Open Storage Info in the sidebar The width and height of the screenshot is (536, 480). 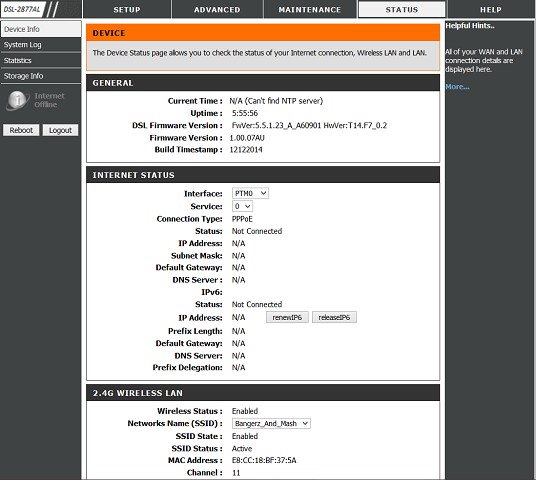pyautogui.click(x=41, y=76)
